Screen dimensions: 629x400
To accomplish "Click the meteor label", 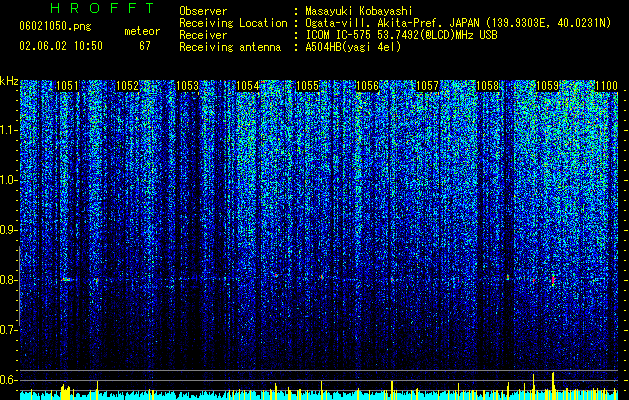I will (x=142, y=31).
